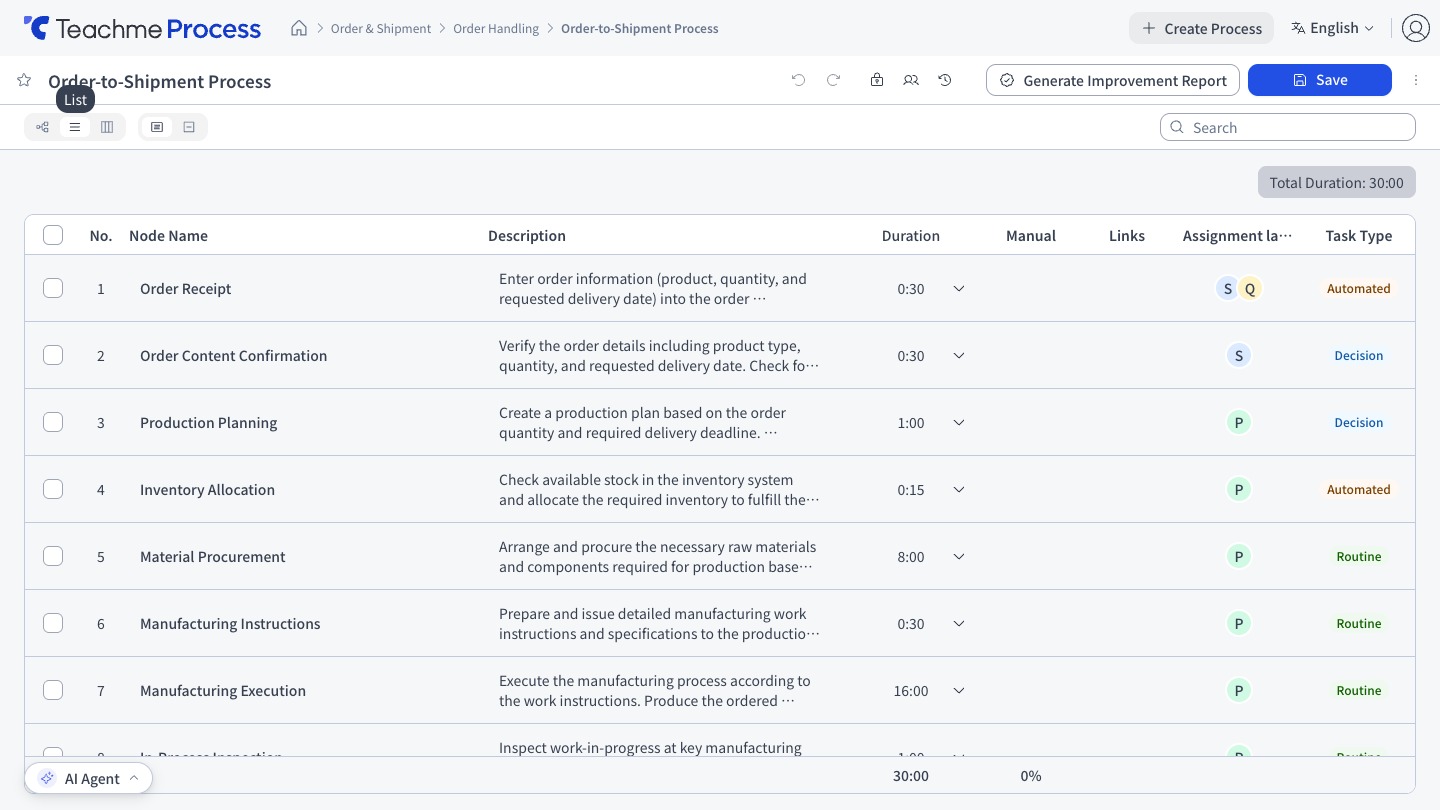Expand duration dropdown for Order Content Confirmation
The height and width of the screenshot is (810, 1440).
[x=959, y=356]
